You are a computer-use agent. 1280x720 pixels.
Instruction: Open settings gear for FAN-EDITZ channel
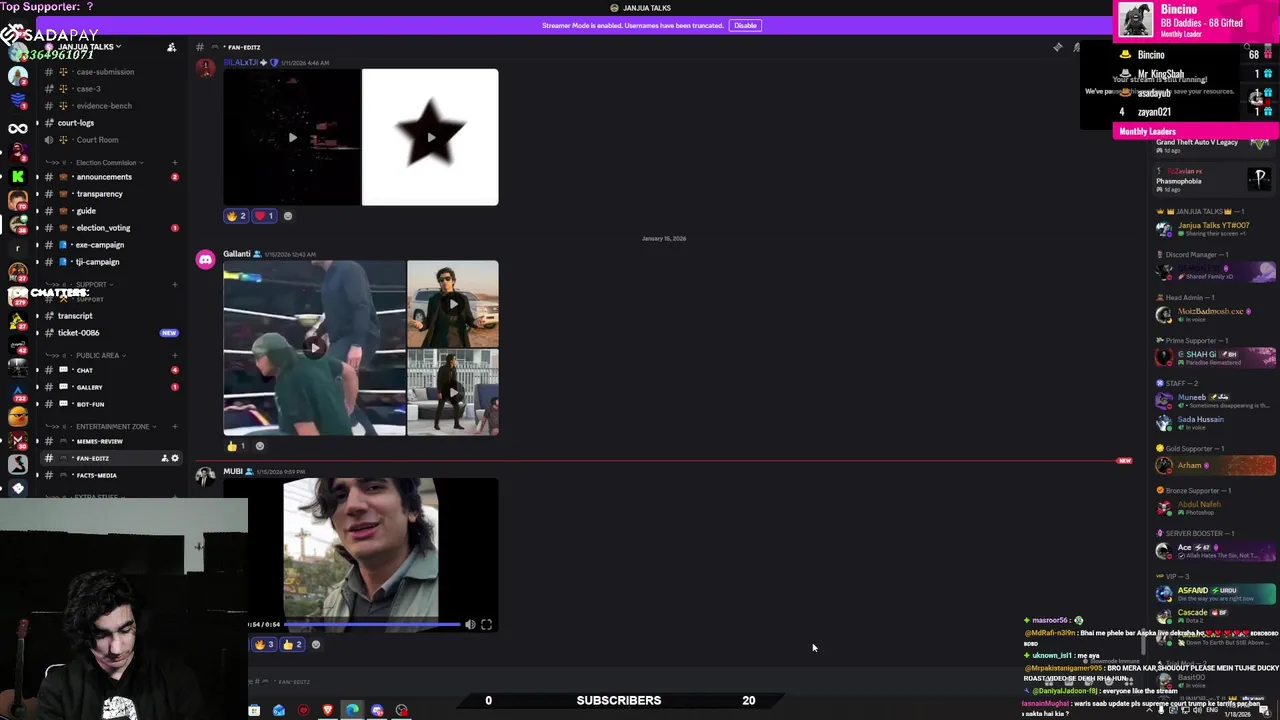point(175,458)
